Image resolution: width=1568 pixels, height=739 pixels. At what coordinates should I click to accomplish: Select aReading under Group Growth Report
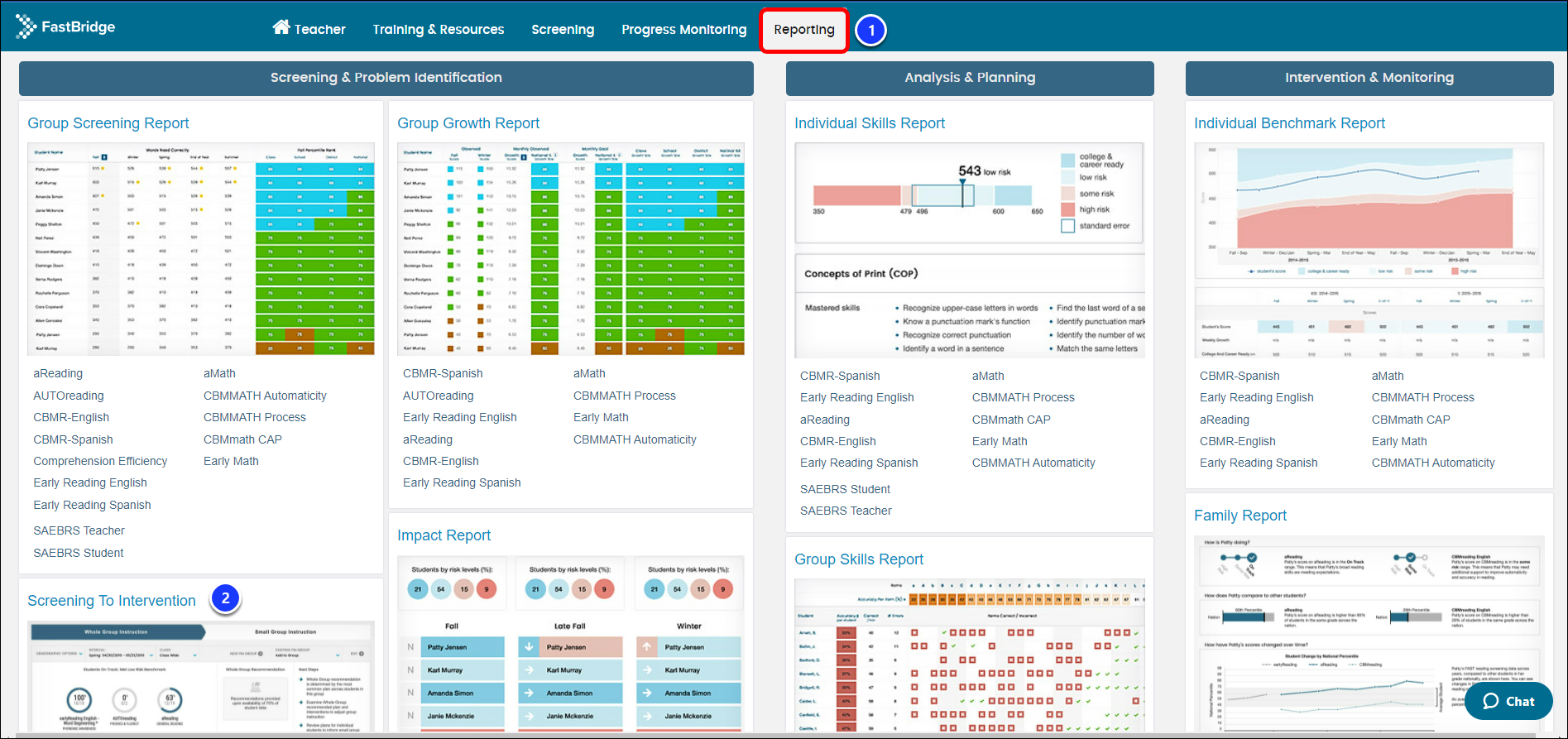428,439
